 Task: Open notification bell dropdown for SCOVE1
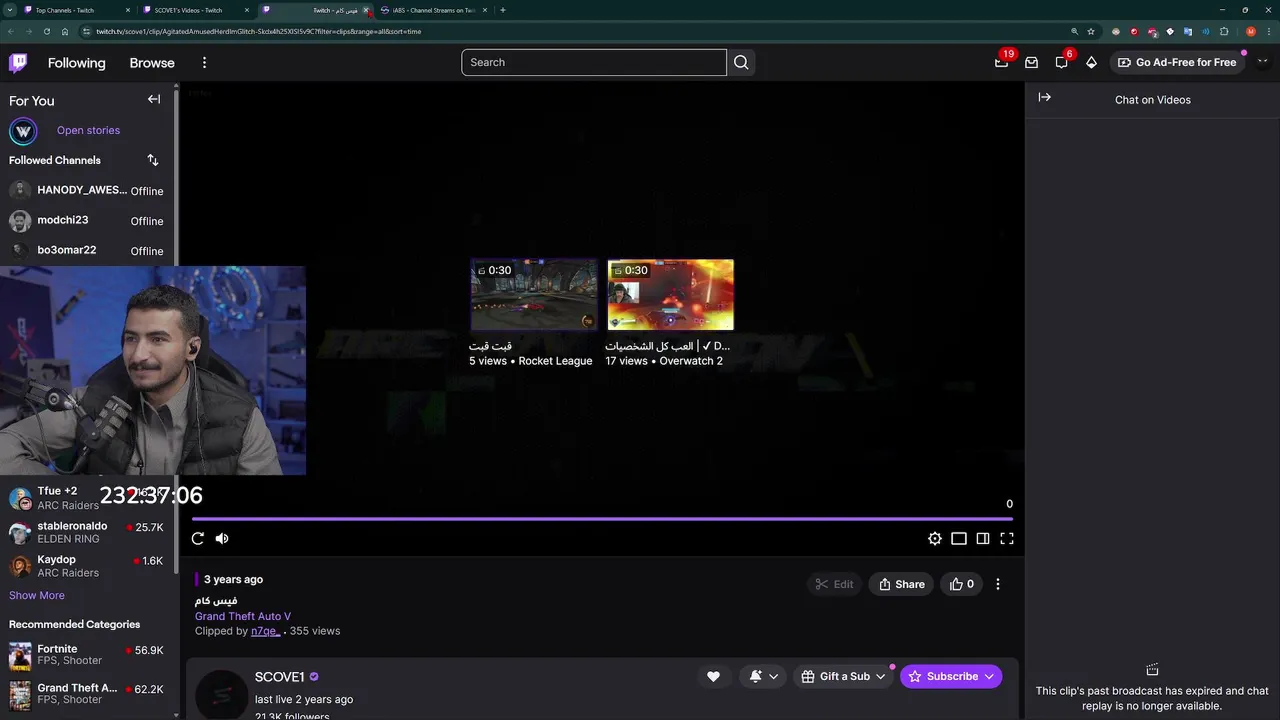764,677
